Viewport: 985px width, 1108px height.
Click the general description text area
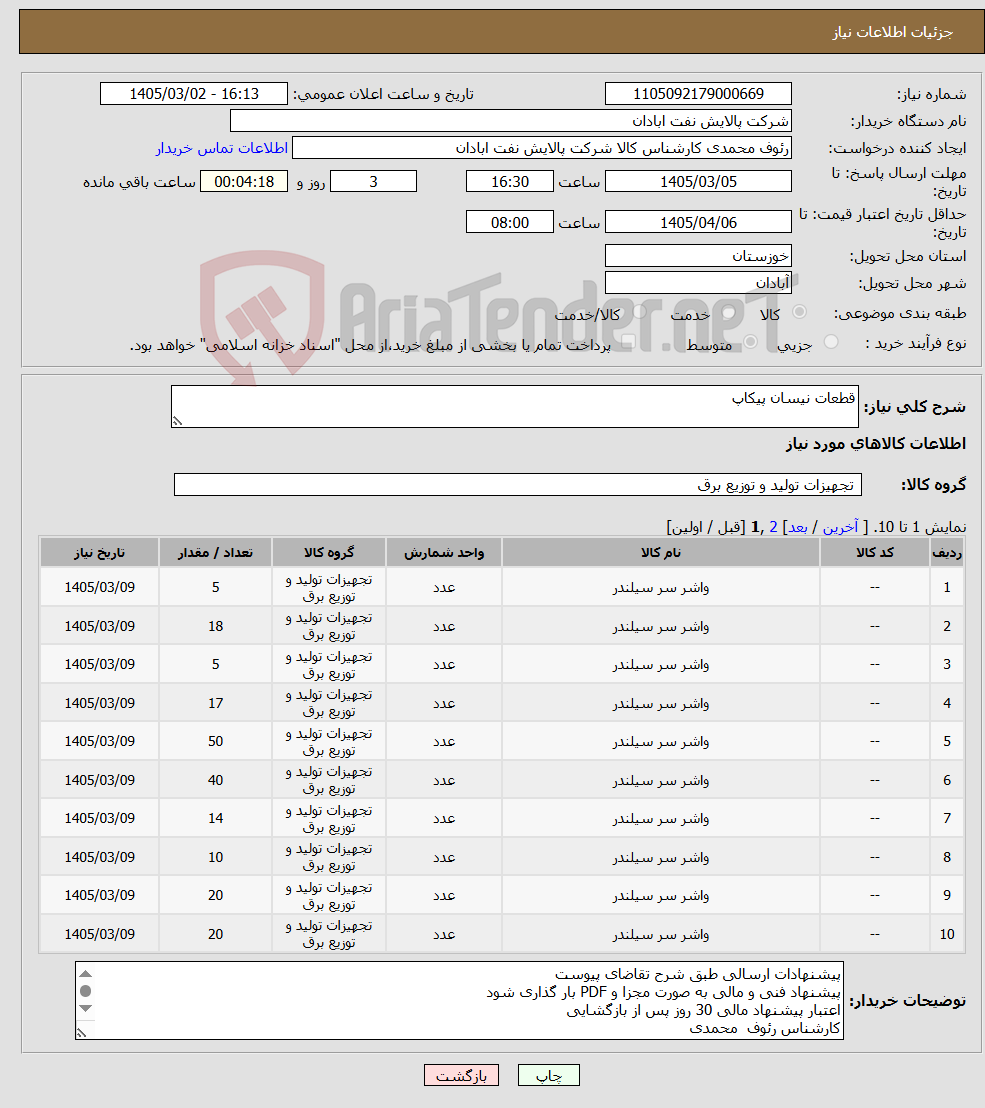coord(515,406)
